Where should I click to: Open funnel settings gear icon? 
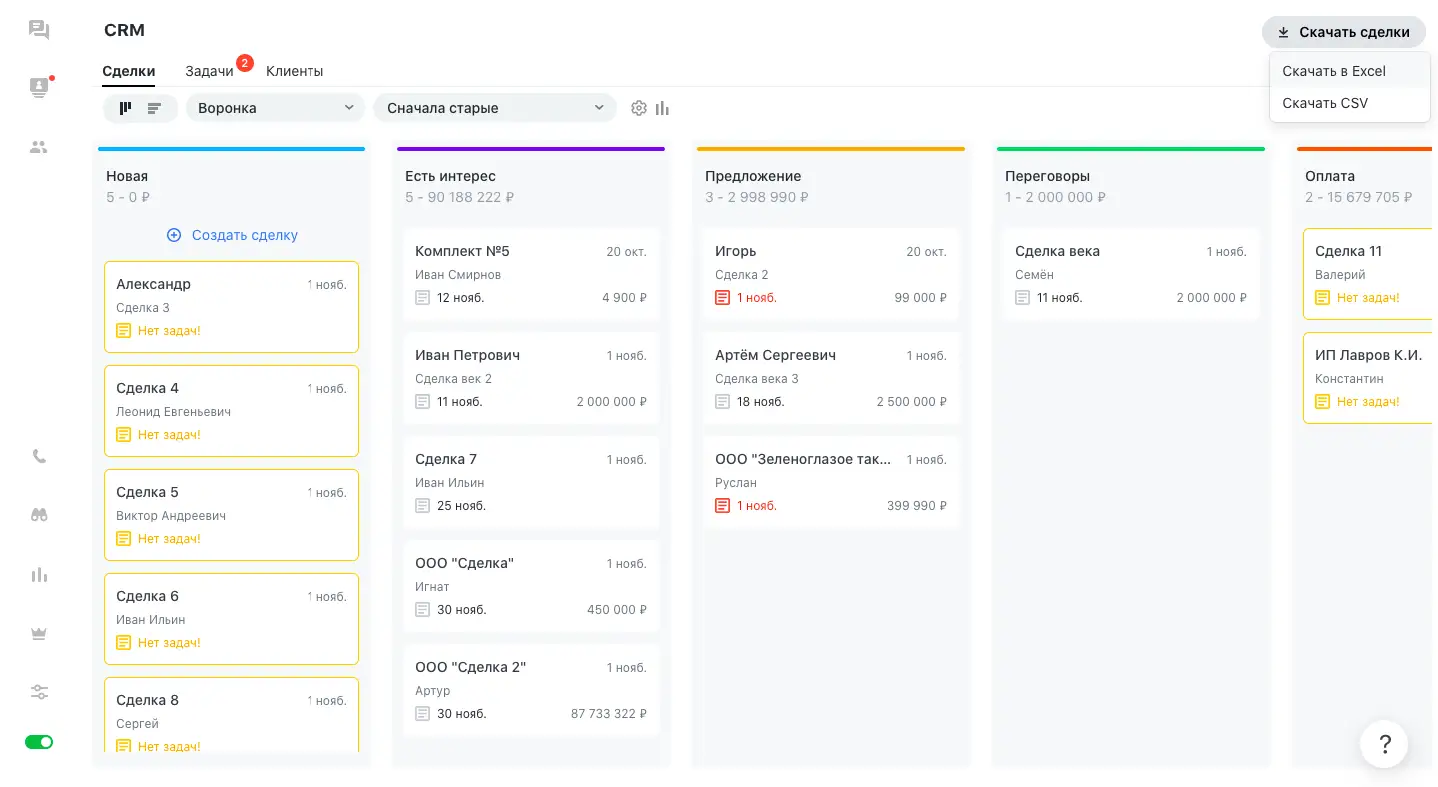[639, 108]
